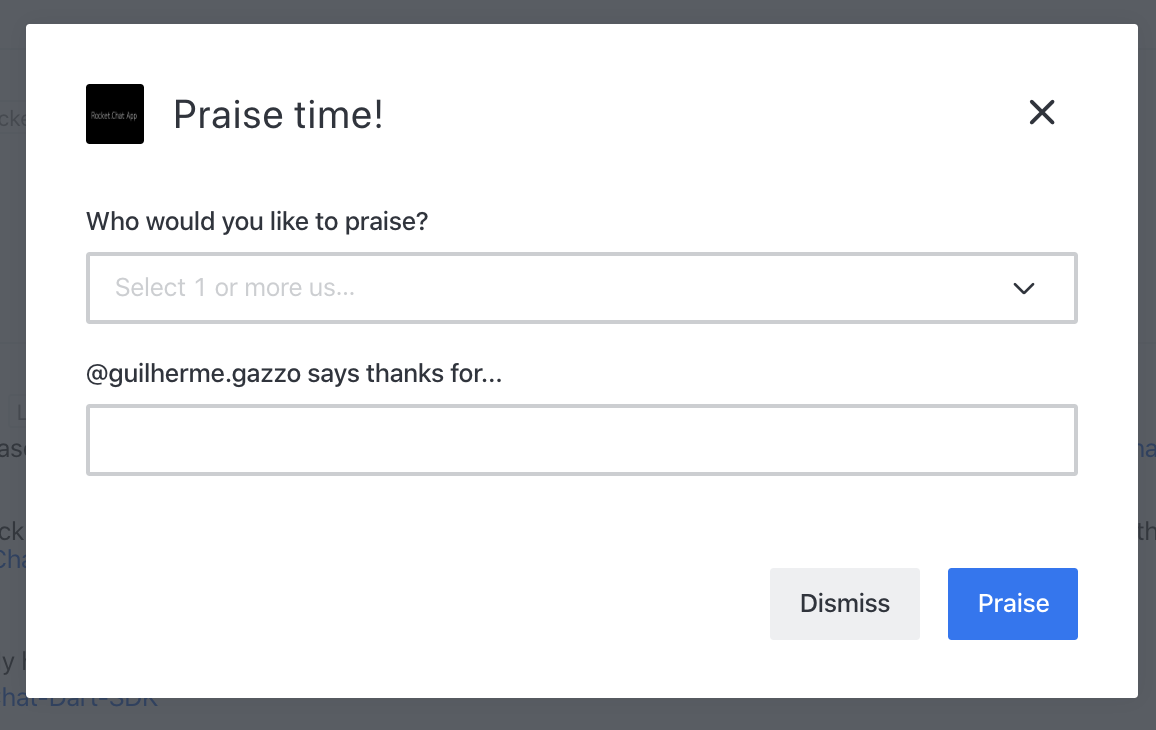Click the Praise button

coord(1012,604)
